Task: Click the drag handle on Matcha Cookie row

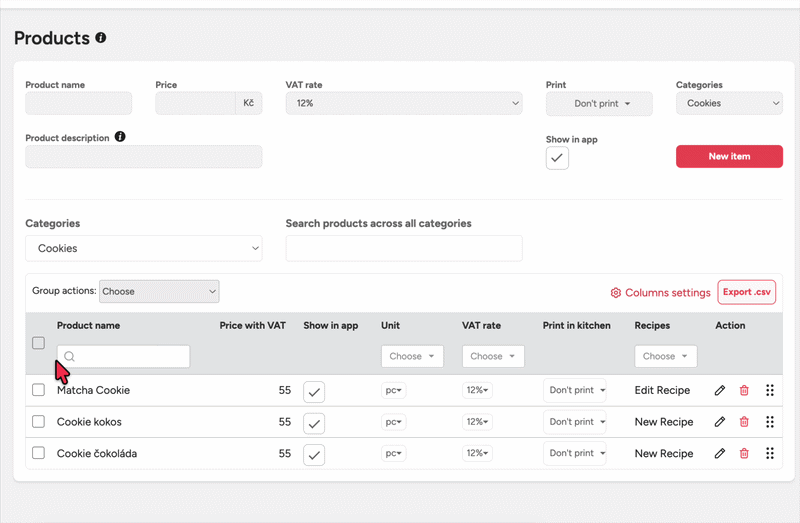Action: pos(769,391)
